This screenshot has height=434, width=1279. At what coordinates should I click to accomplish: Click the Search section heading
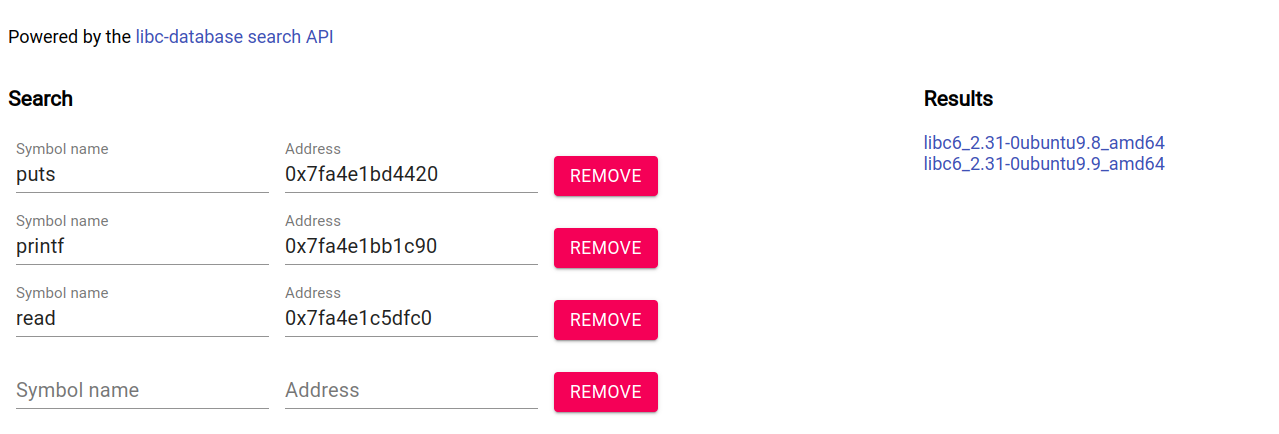(x=40, y=99)
